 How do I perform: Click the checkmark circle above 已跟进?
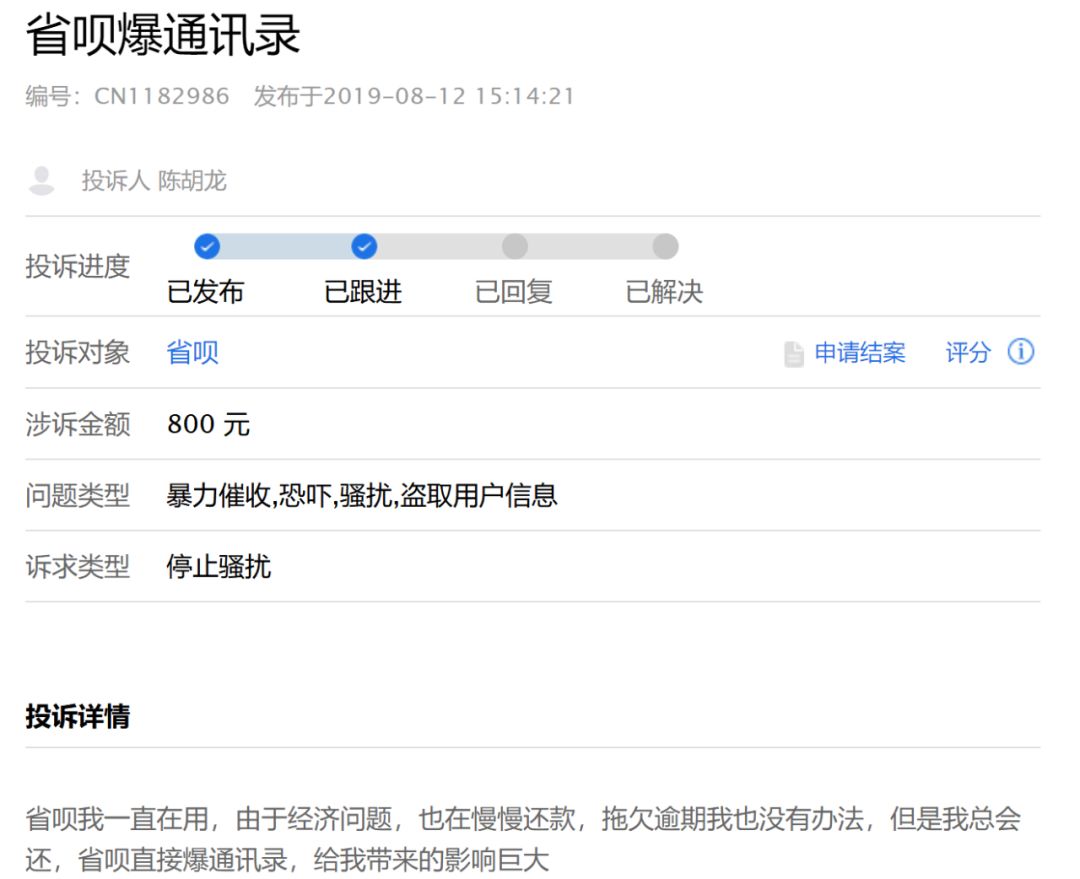point(364,246)
